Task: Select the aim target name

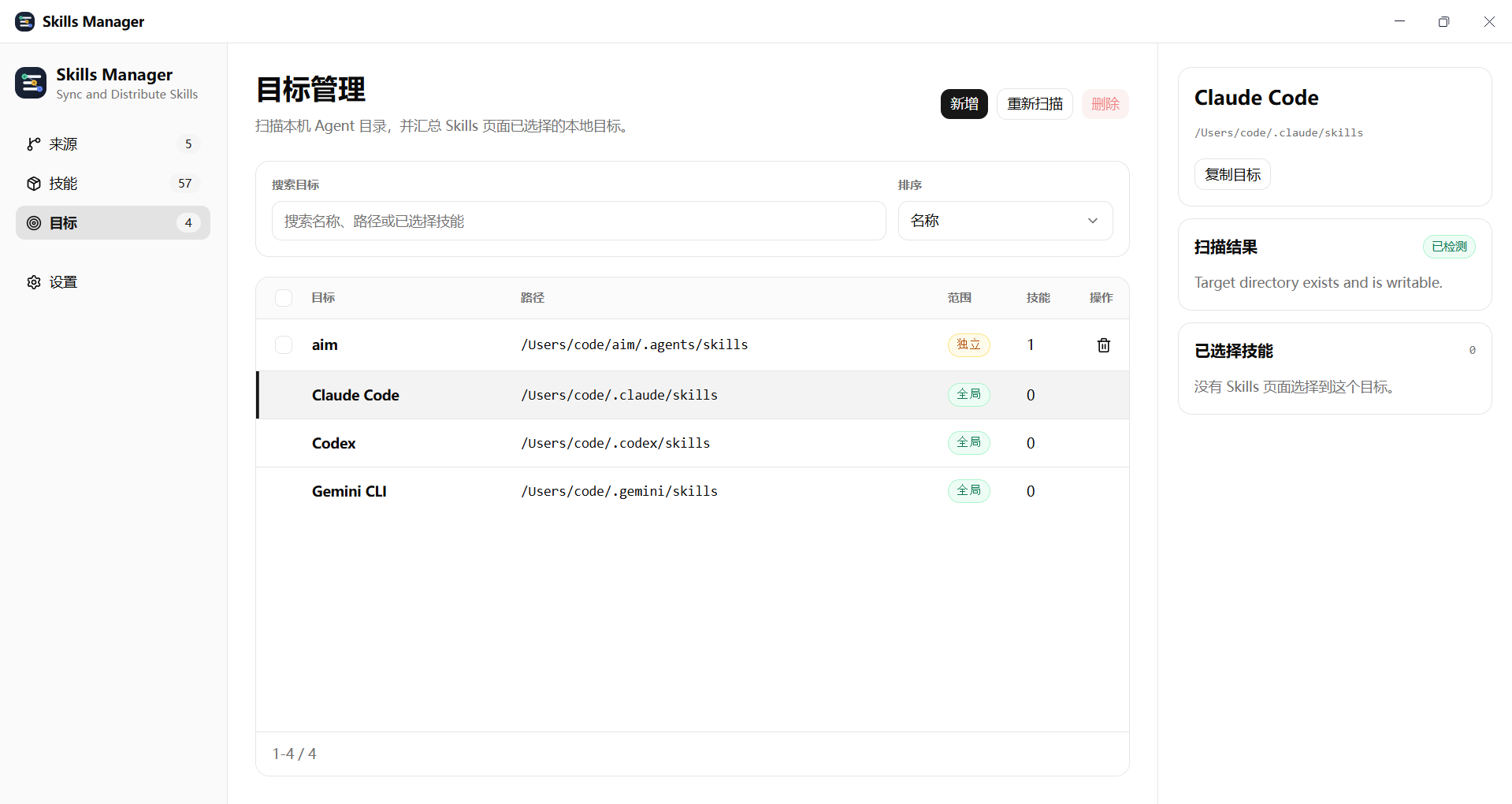Action: click(x=325, y=345)
